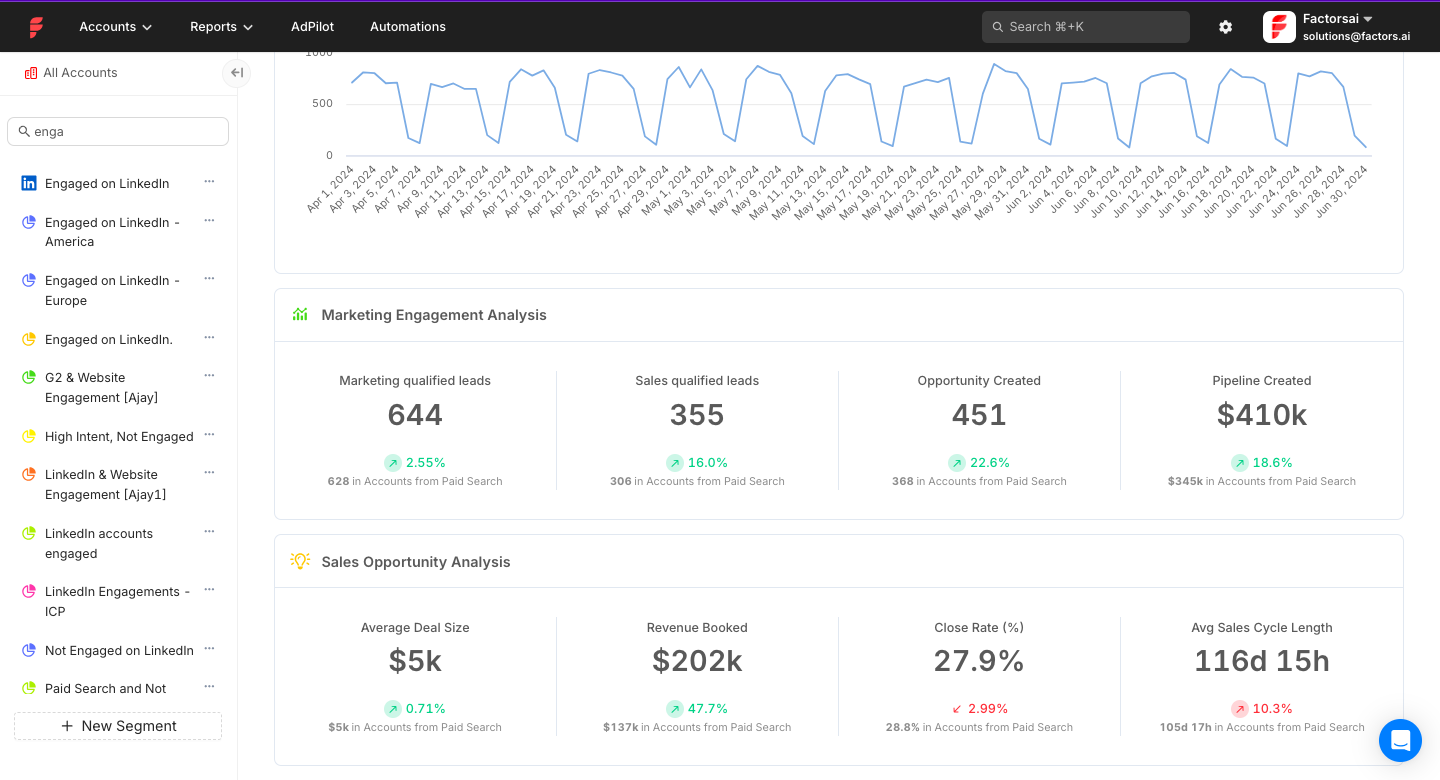Click the 2.99% decrease indicator

(x=980, y=709)
